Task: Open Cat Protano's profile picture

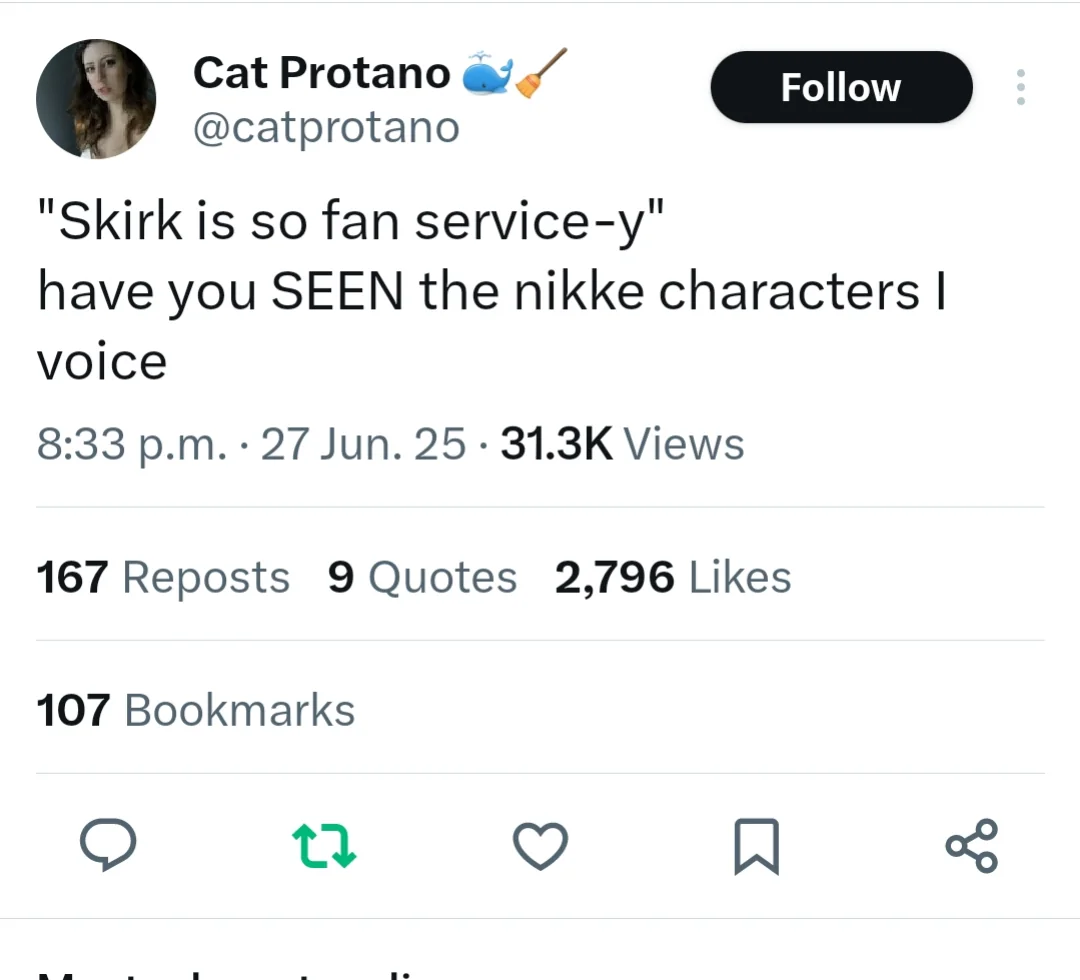Action: [x=96, y=99]
